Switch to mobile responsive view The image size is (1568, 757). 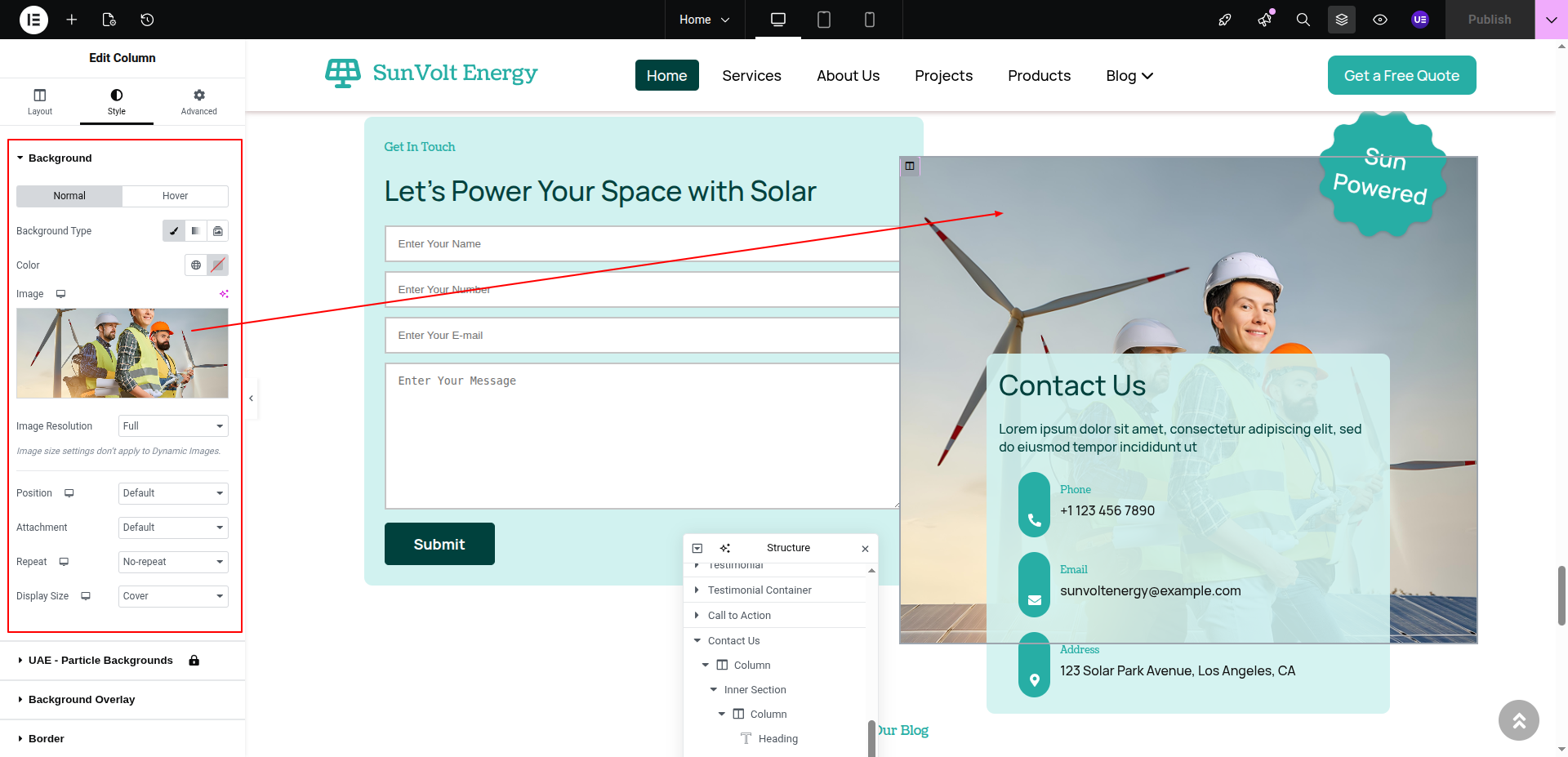coord(870,20)
